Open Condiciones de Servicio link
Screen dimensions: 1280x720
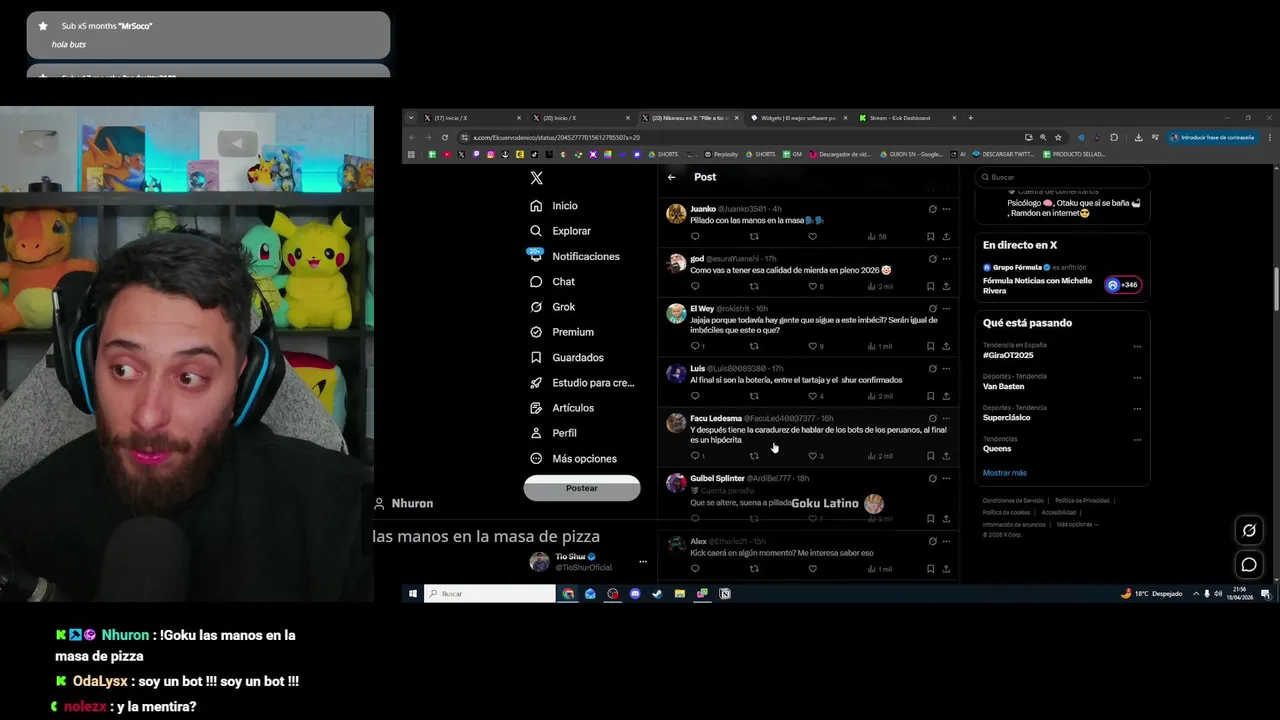(1013, 501)
